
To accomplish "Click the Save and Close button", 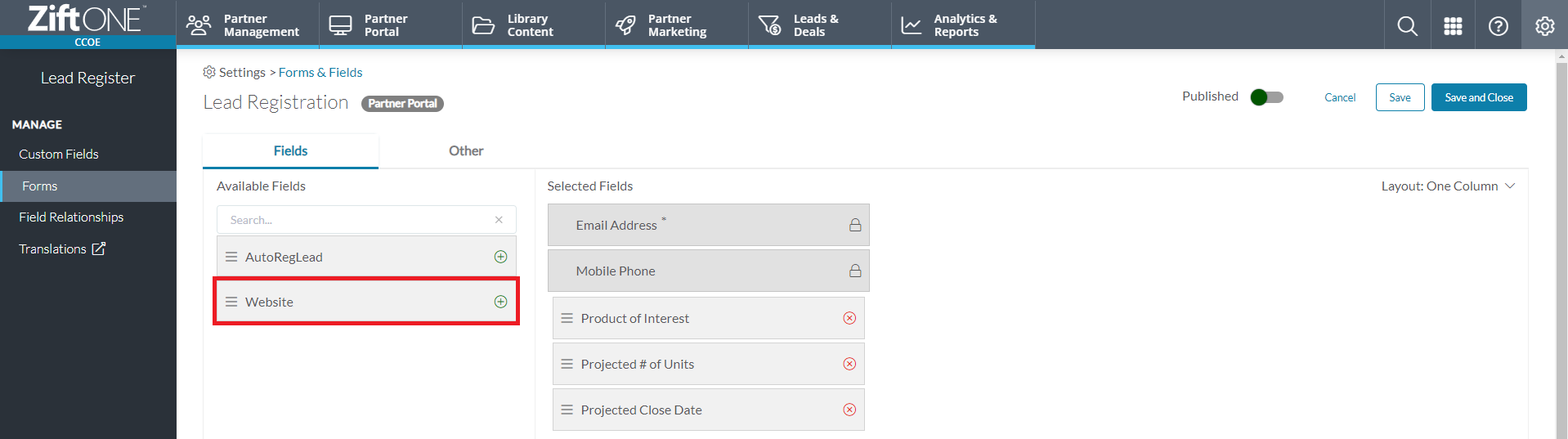I will click(x=1479, y=97).
